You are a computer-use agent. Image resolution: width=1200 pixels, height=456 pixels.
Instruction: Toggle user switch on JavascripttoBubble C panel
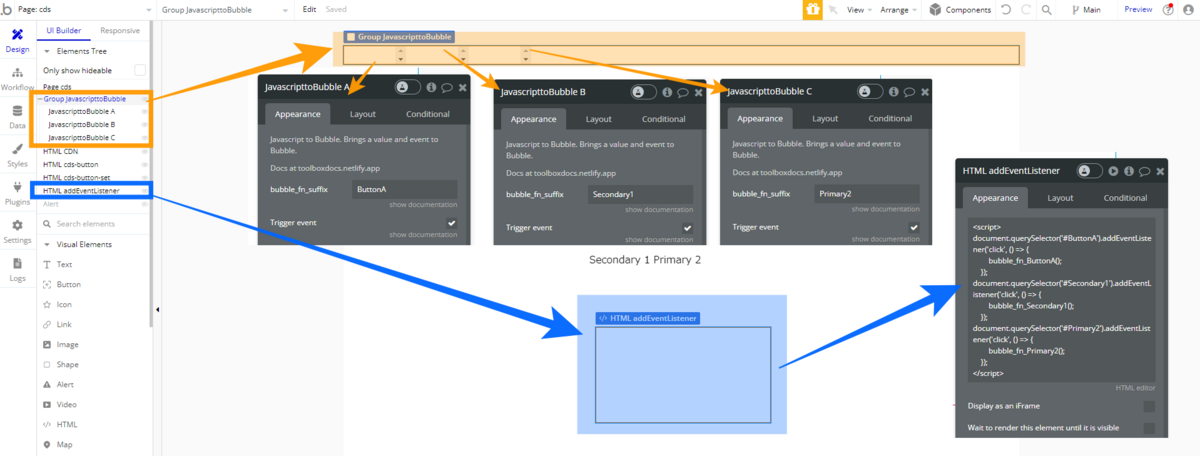tap(870, 91)
